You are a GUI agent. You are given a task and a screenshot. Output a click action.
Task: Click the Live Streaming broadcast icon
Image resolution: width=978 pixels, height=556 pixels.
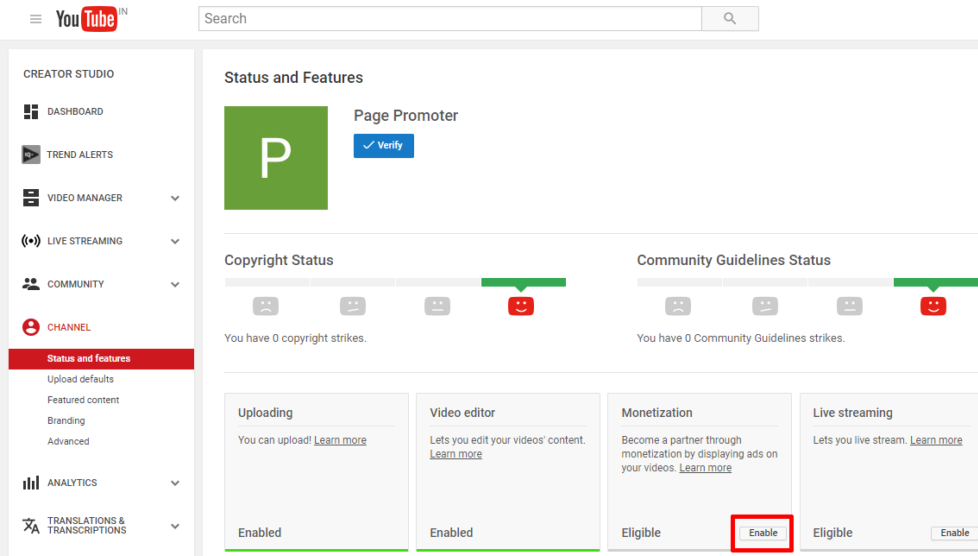coord(31,241)
